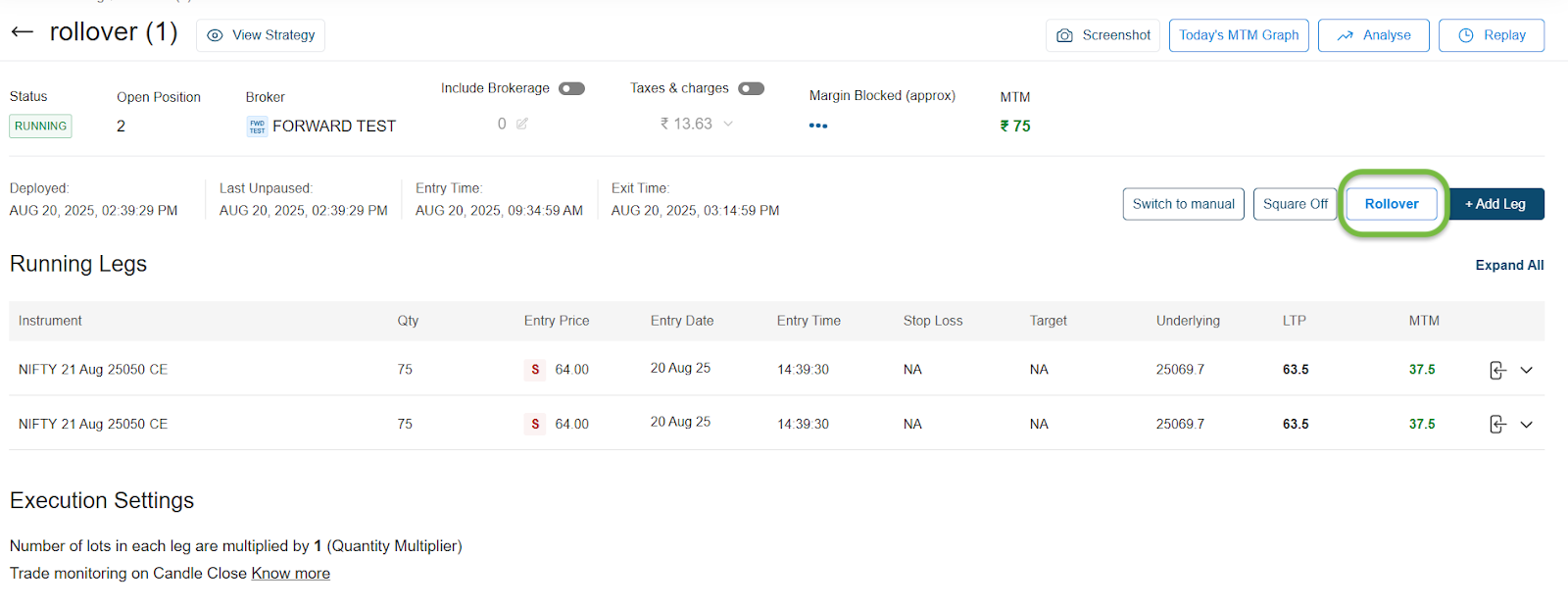Viewport: 1568px width, 610px height.
Task: Click the clock icon on Replay
Action: tap(1466, 35)
